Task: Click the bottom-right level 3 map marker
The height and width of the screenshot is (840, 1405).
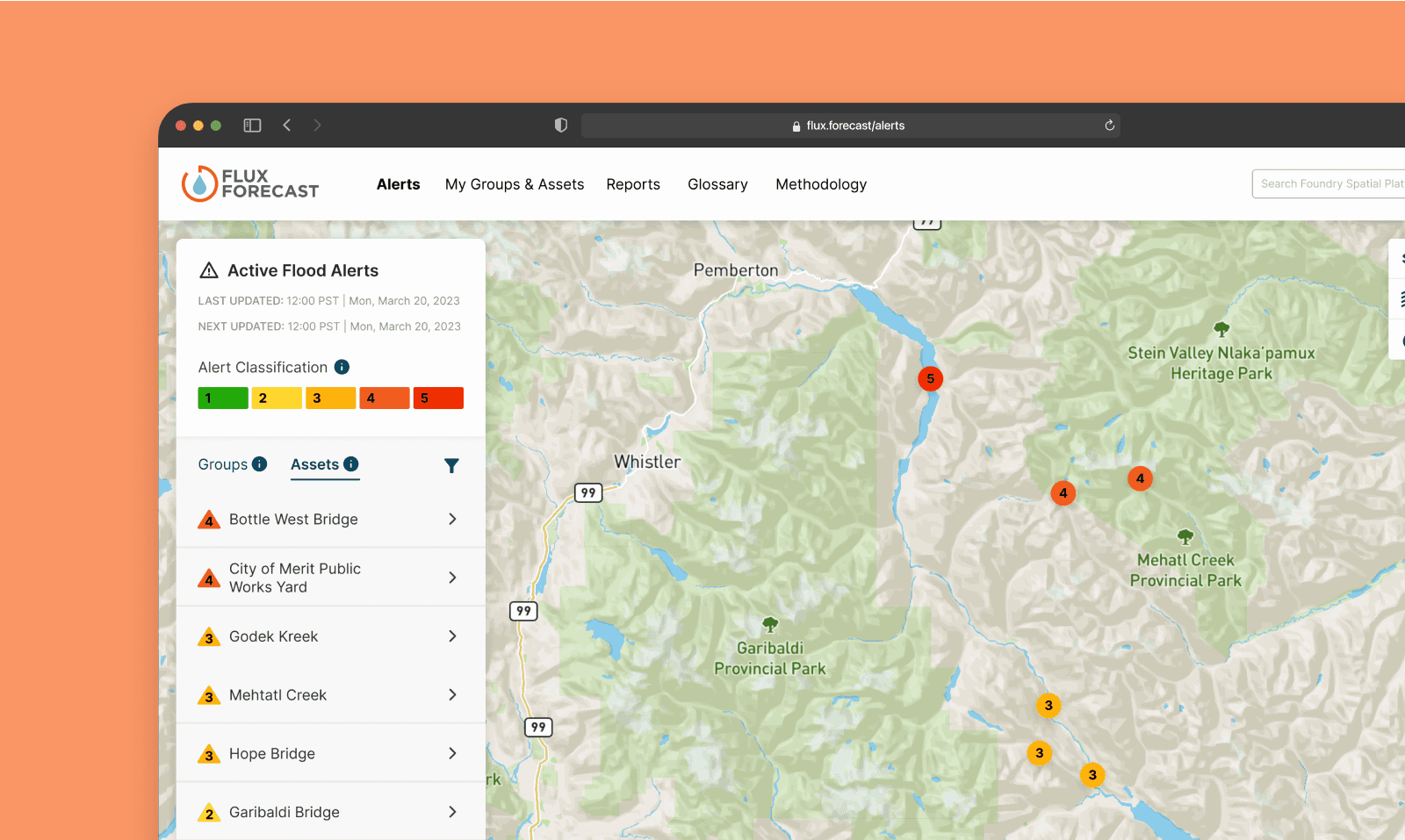Action: click(1092, 774)
